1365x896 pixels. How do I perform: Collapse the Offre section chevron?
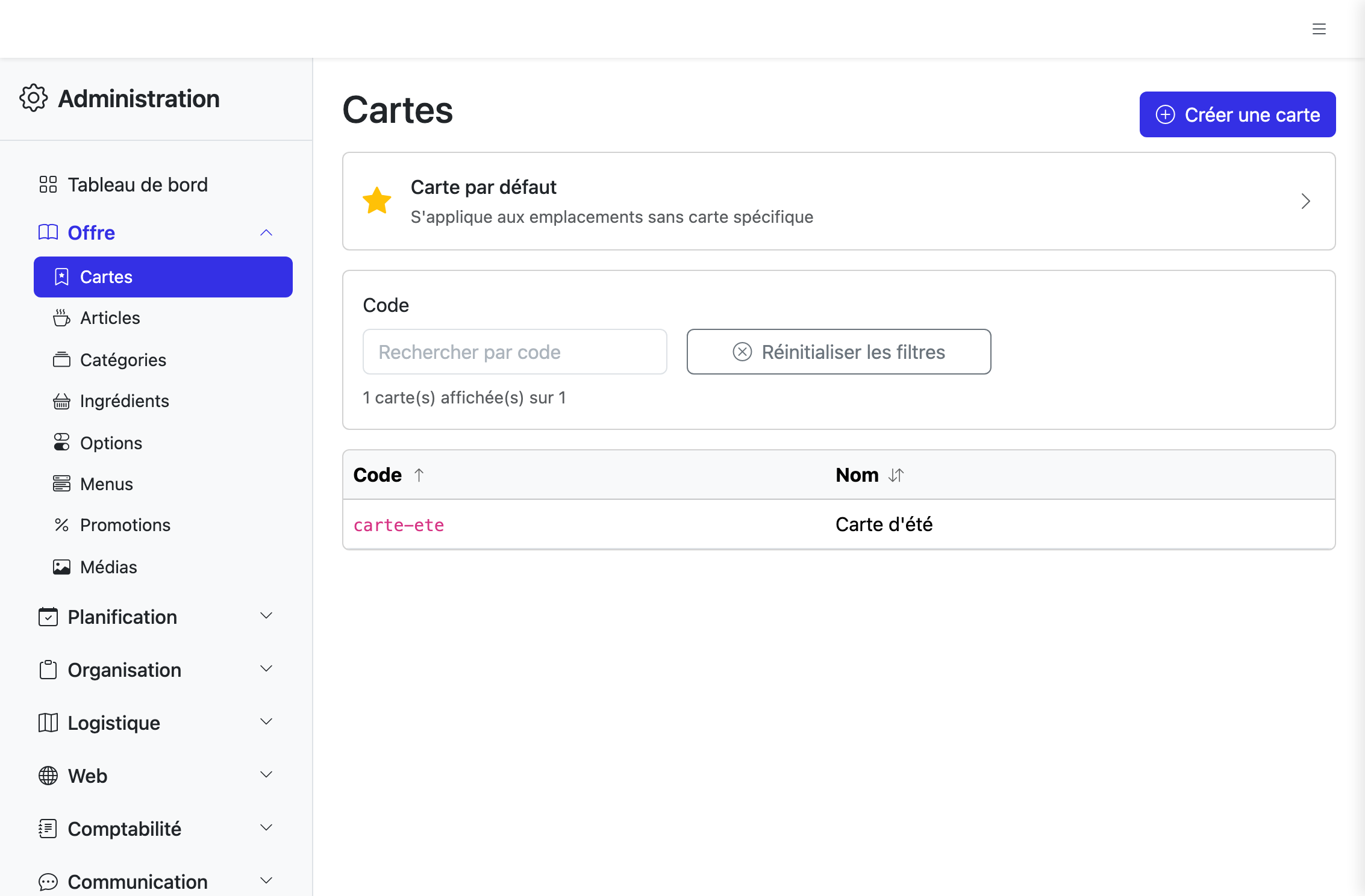click(266, 232)
